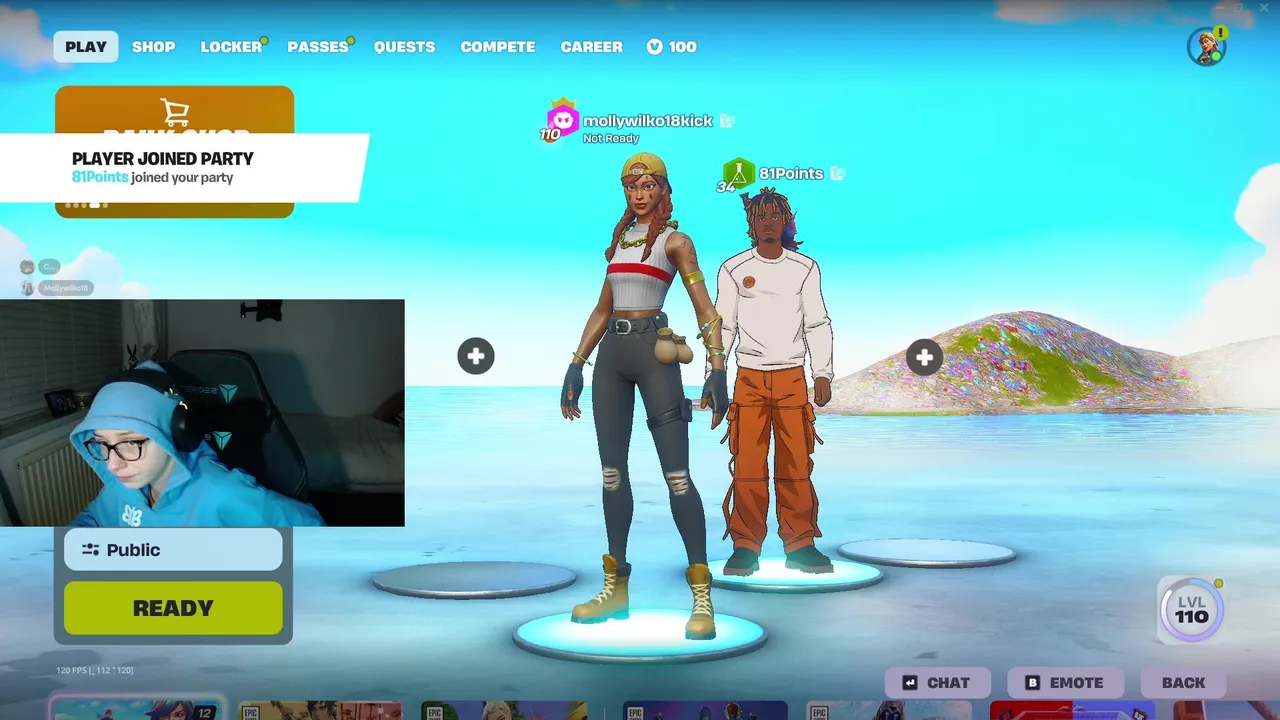Viewport: 1280px width, 720px height.
Task: Click the BACK button
Action: (1183, 683)
